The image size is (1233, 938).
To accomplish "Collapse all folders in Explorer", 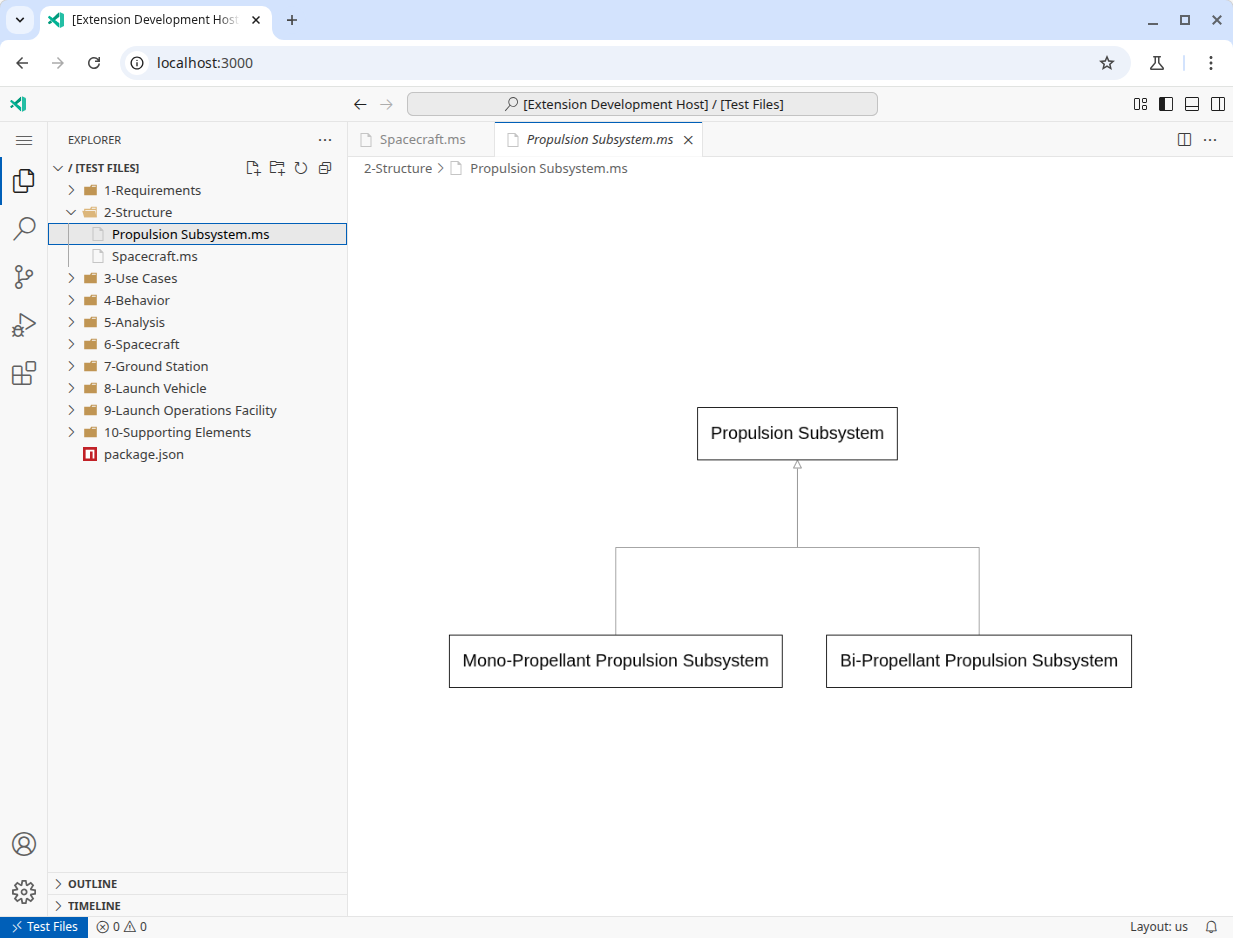I will [325, 168].
